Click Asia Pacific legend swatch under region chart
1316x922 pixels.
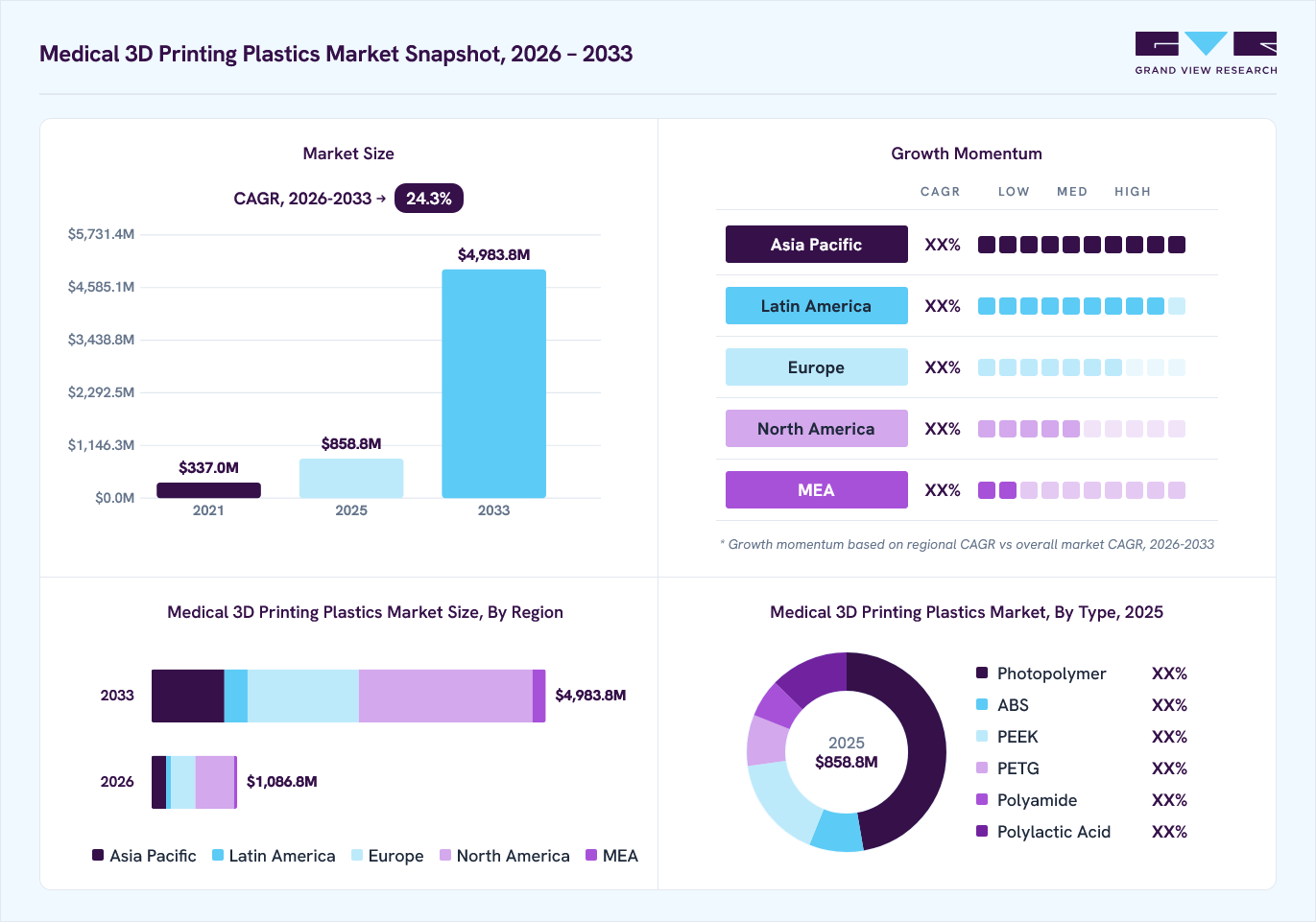coord(98,855)
